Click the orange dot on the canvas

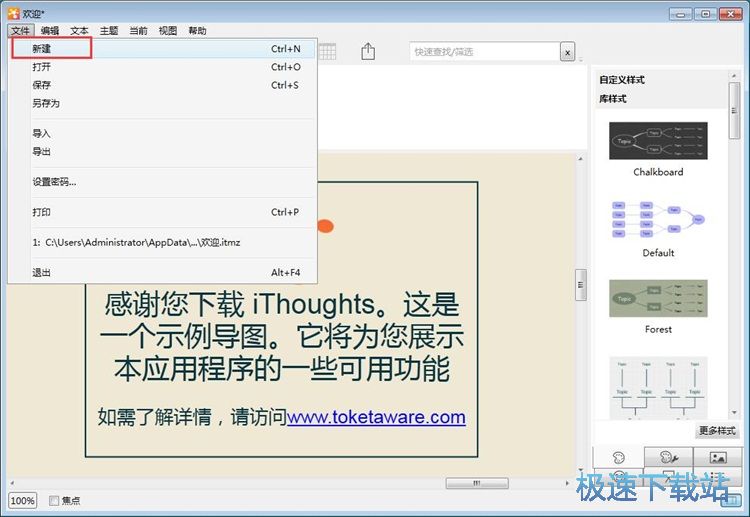click(326, 226)
